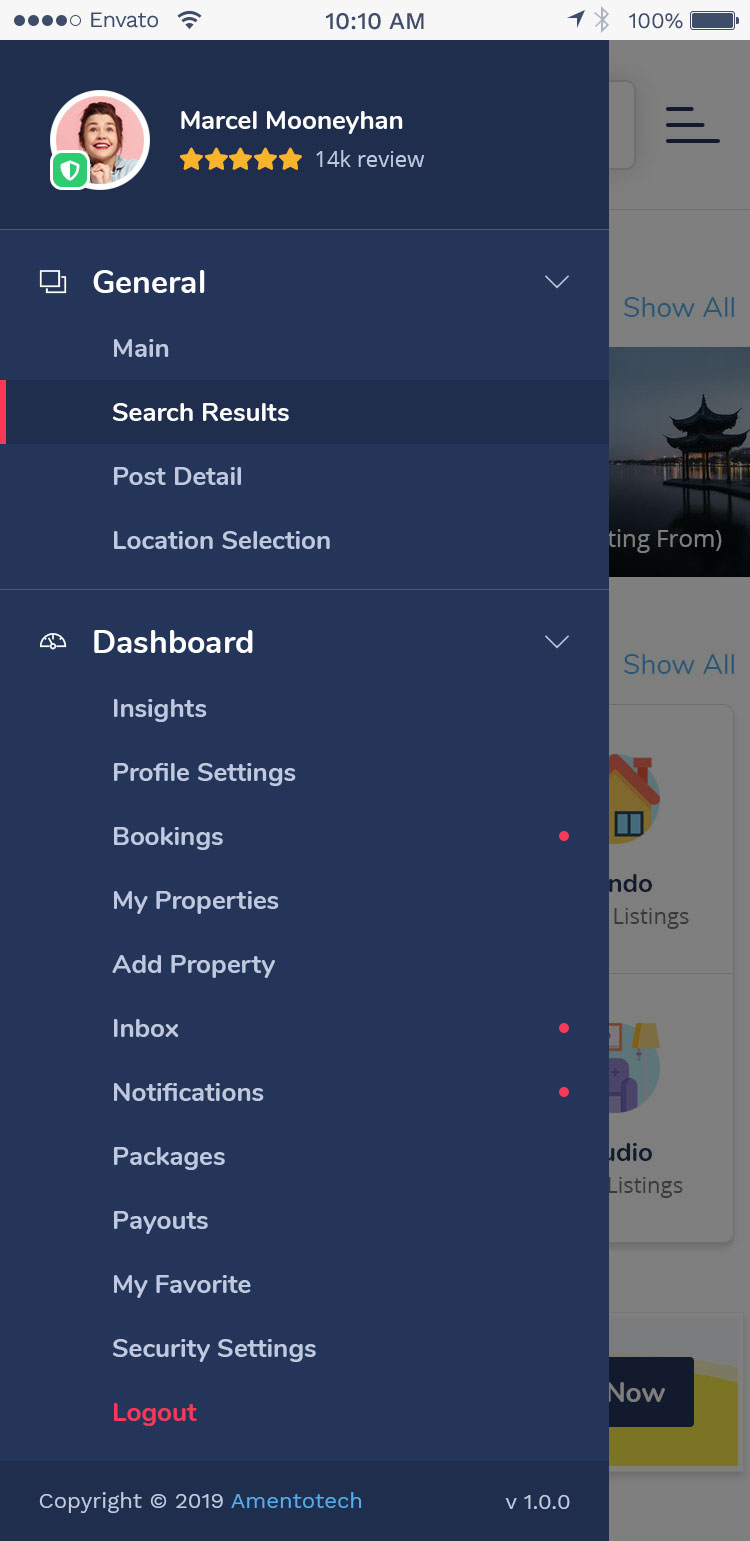Click the green verified shield badge
The width and height of the screenshot is (750, 1541).
pos(69,172)
